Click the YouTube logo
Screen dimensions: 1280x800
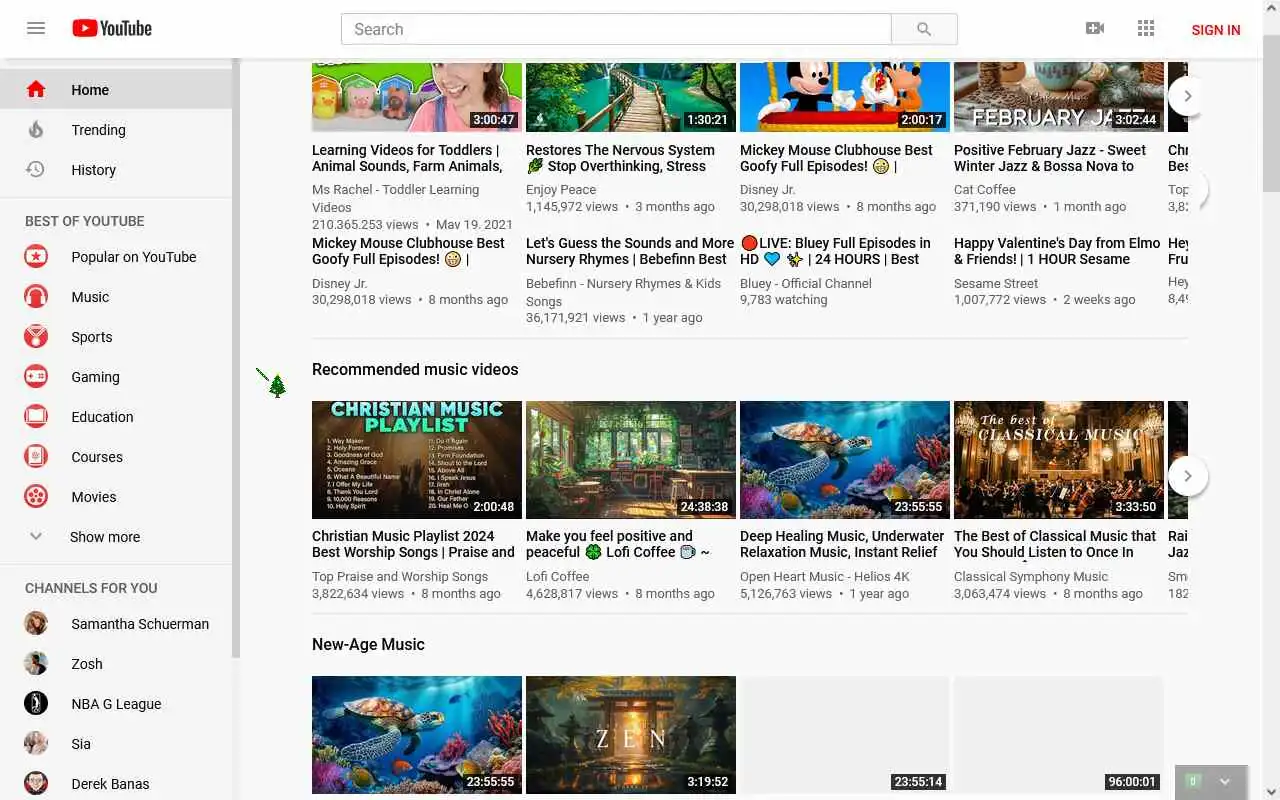(x=112, y=28)
